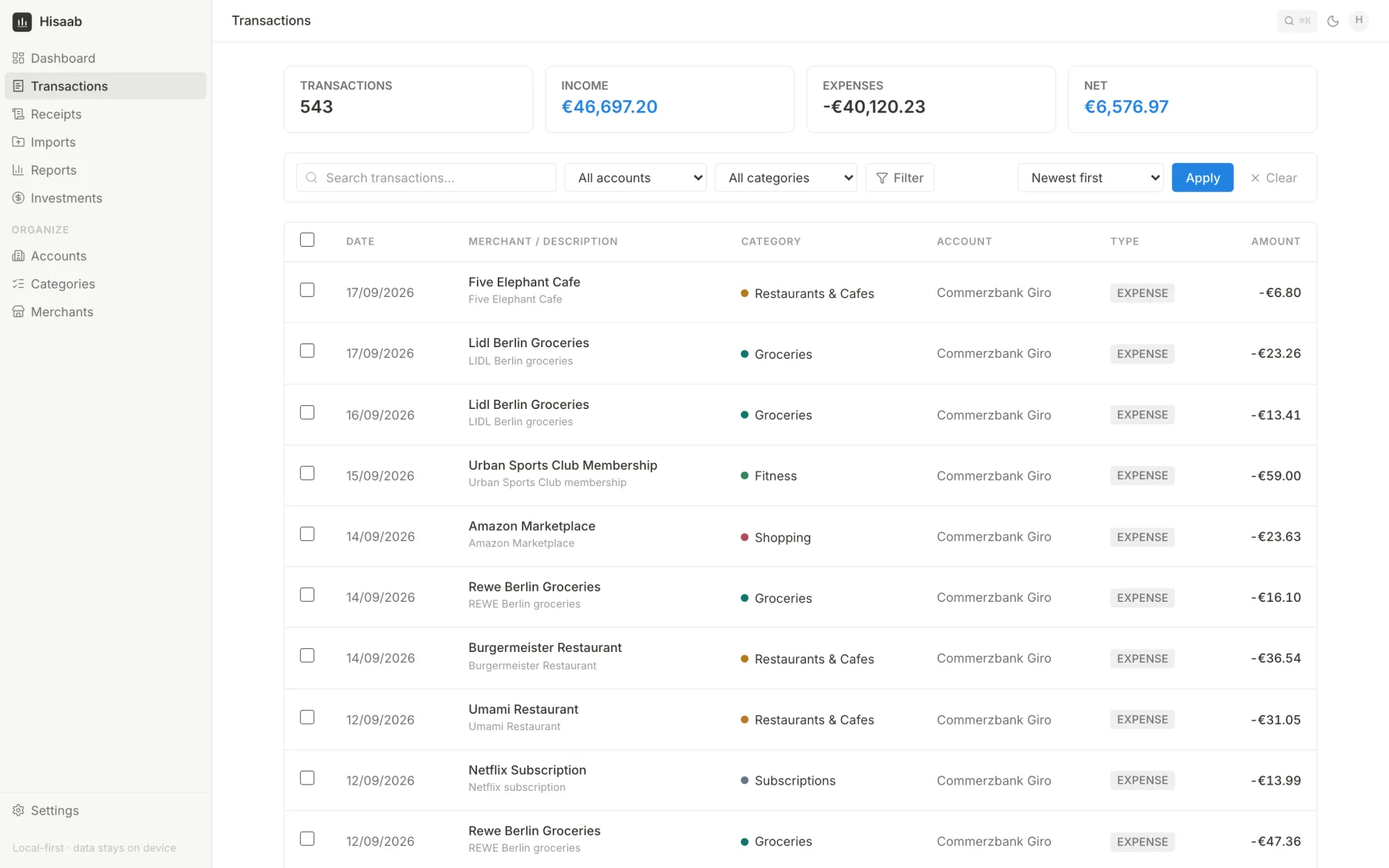This screenshot has height=868, width=1389.
Task: Tick the Umami Restaurant row checkbox
Action: (307, 718)
